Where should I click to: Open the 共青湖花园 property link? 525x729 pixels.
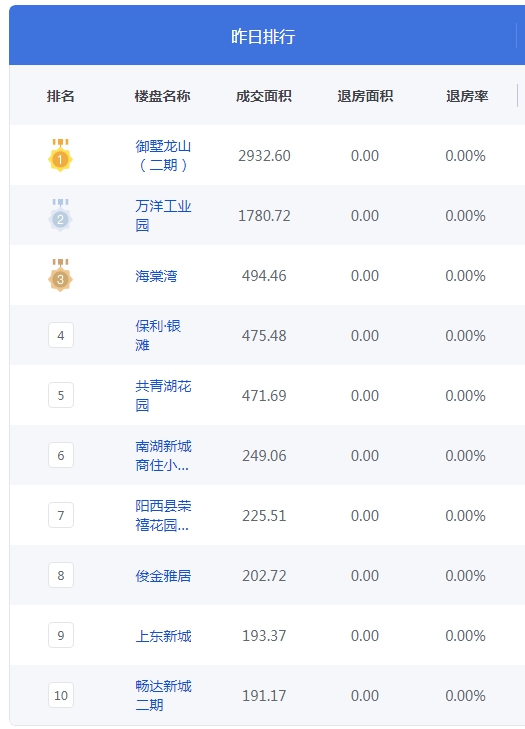click(x=163, y=395)
